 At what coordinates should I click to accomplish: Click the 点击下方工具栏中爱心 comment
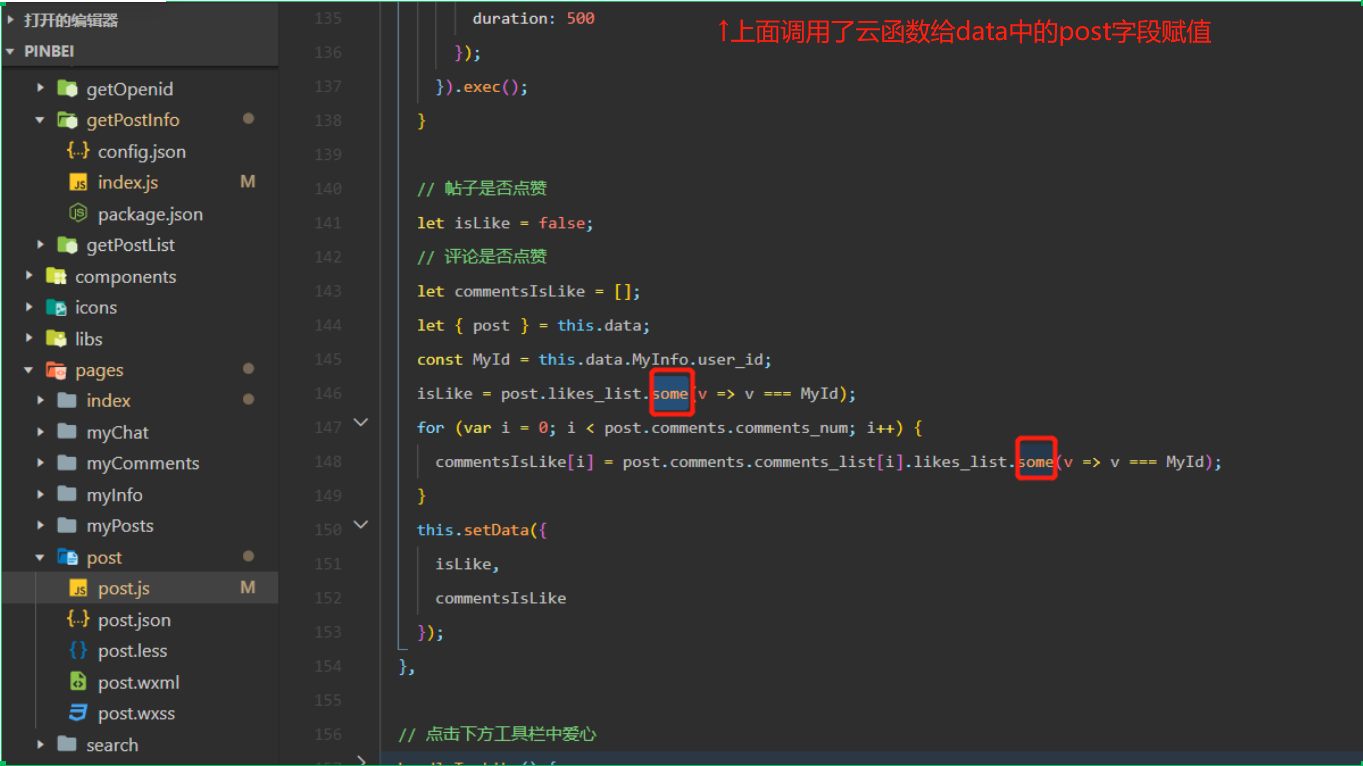point(497,734)
